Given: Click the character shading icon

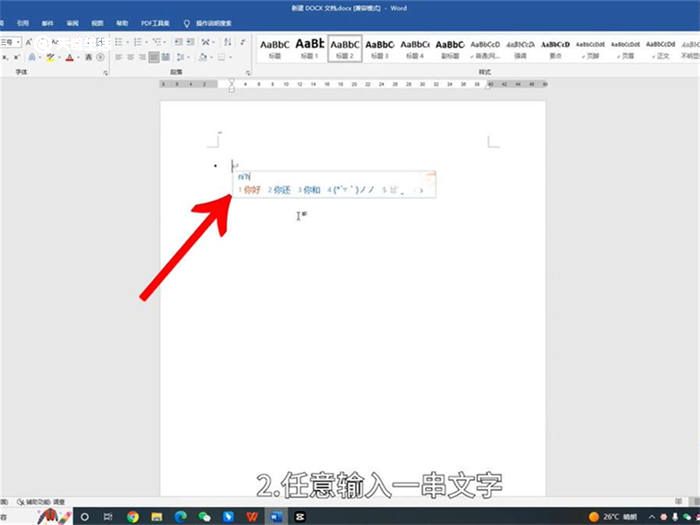Looking at the screenshot, I should coord(88,57).
